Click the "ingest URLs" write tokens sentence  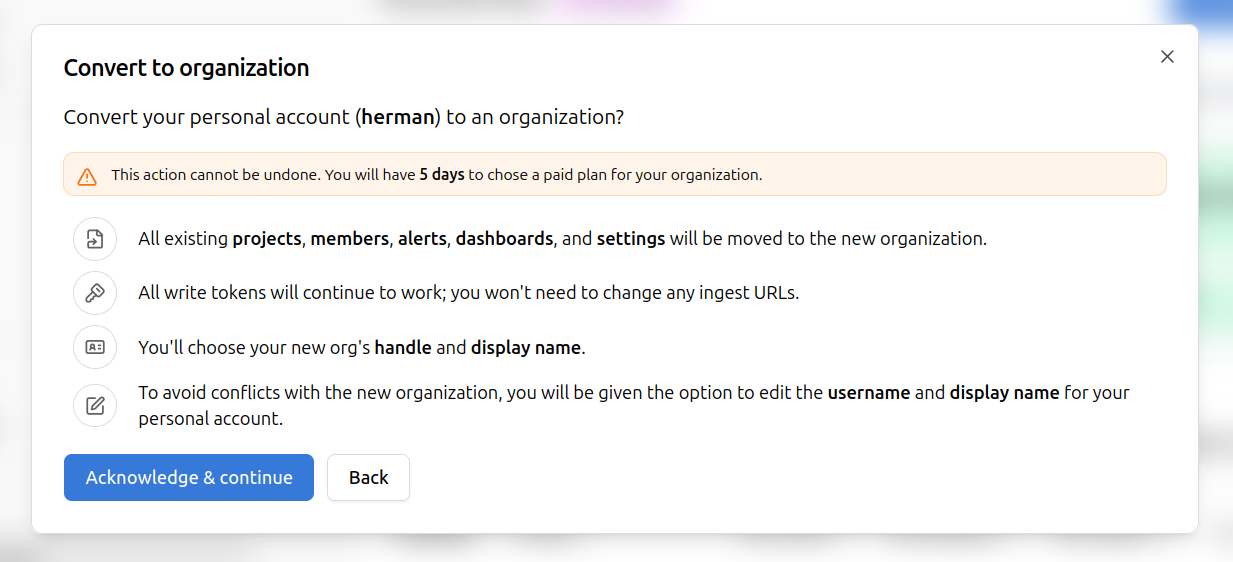(468, 293)
